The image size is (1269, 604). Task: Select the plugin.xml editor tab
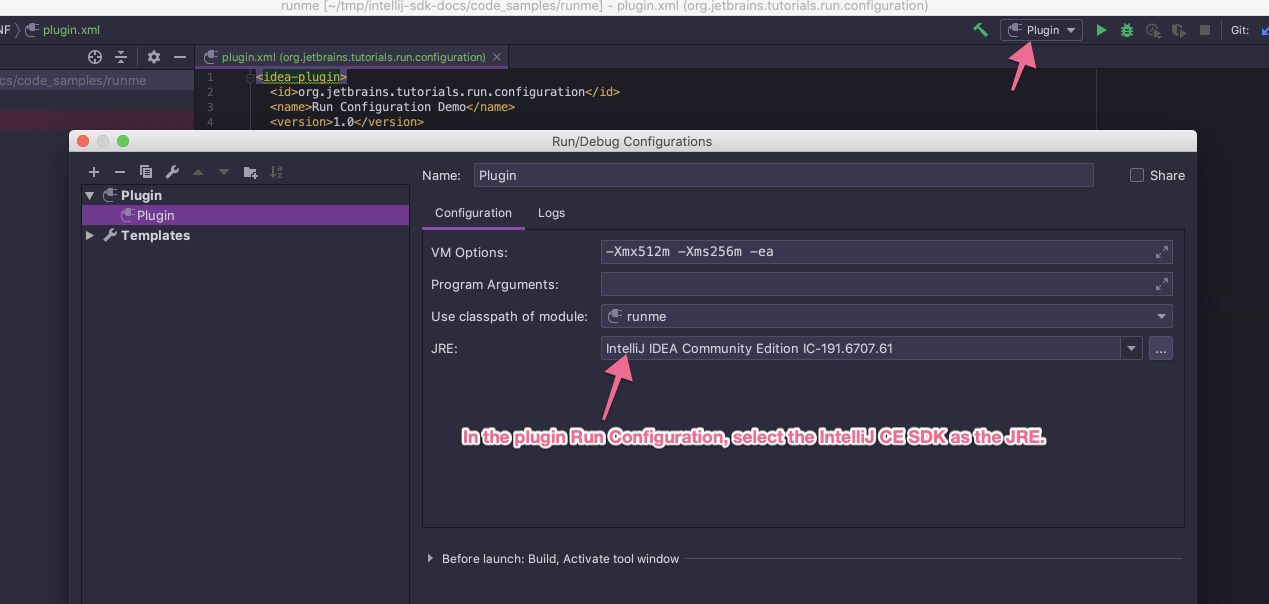point(352,57)
